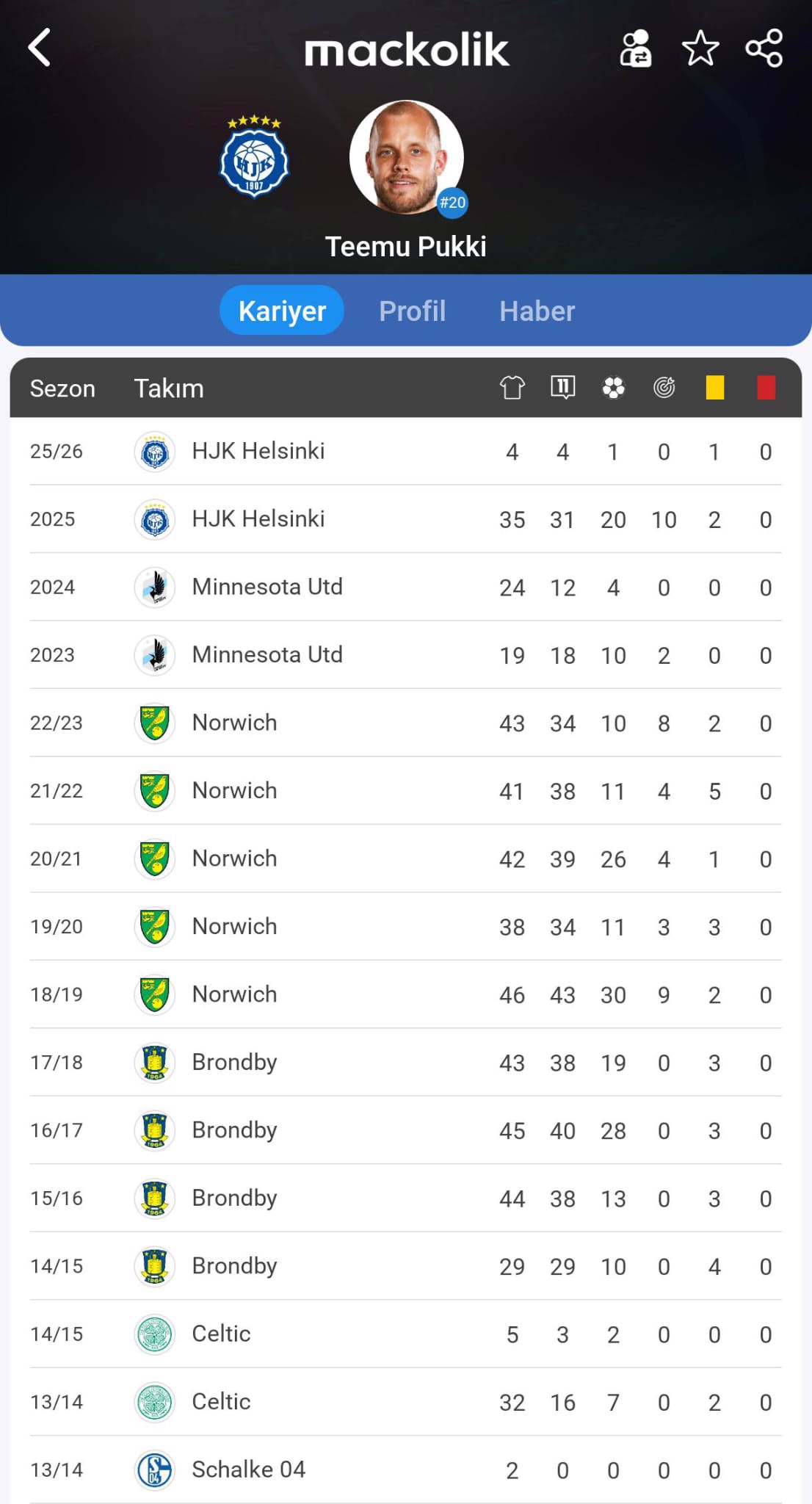Open Teemu Pukki's profile photo

point(406,158)
